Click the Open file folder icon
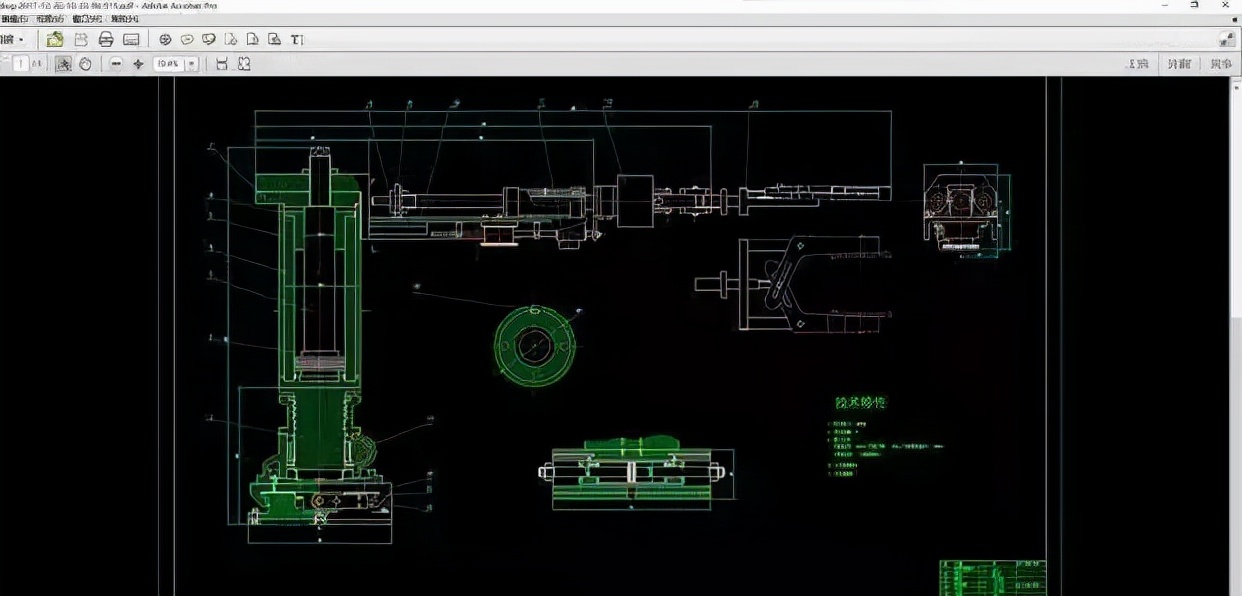Viewport: 1242px width, 596px height. 55,39
